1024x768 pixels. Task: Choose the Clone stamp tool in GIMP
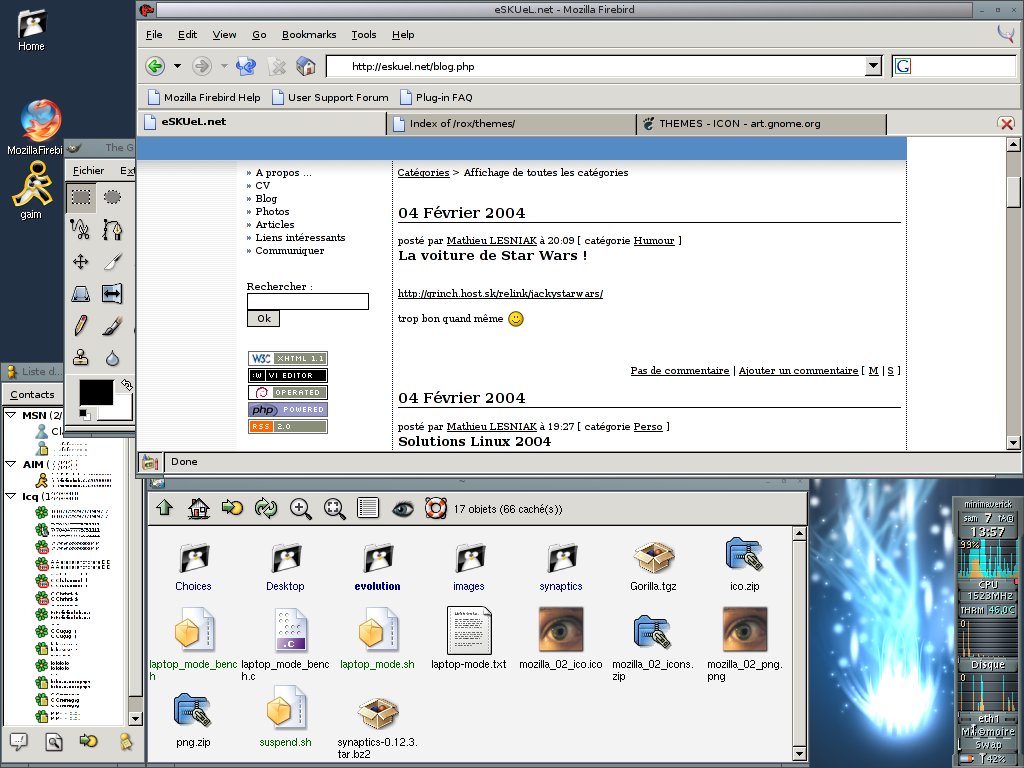pos(81,357)
